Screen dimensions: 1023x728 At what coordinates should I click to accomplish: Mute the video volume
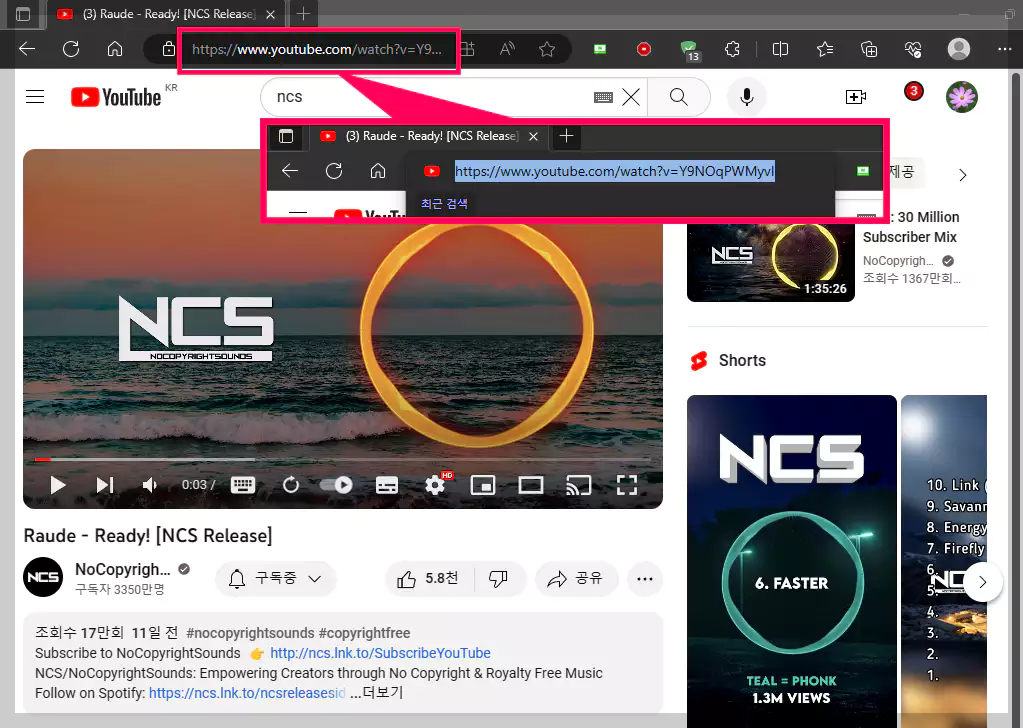(150, 485)
